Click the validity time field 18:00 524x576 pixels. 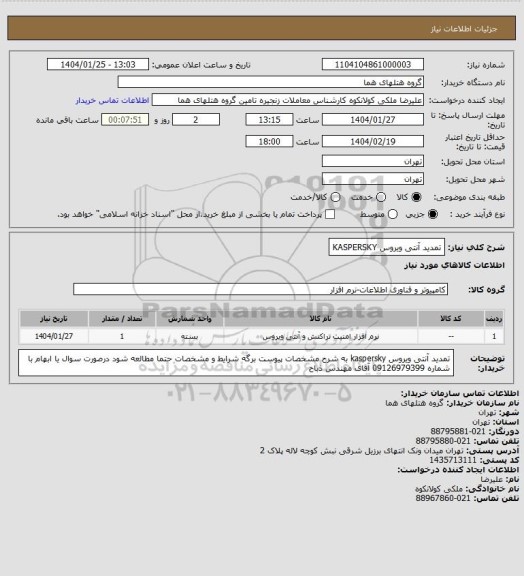[x=269, y=141]
